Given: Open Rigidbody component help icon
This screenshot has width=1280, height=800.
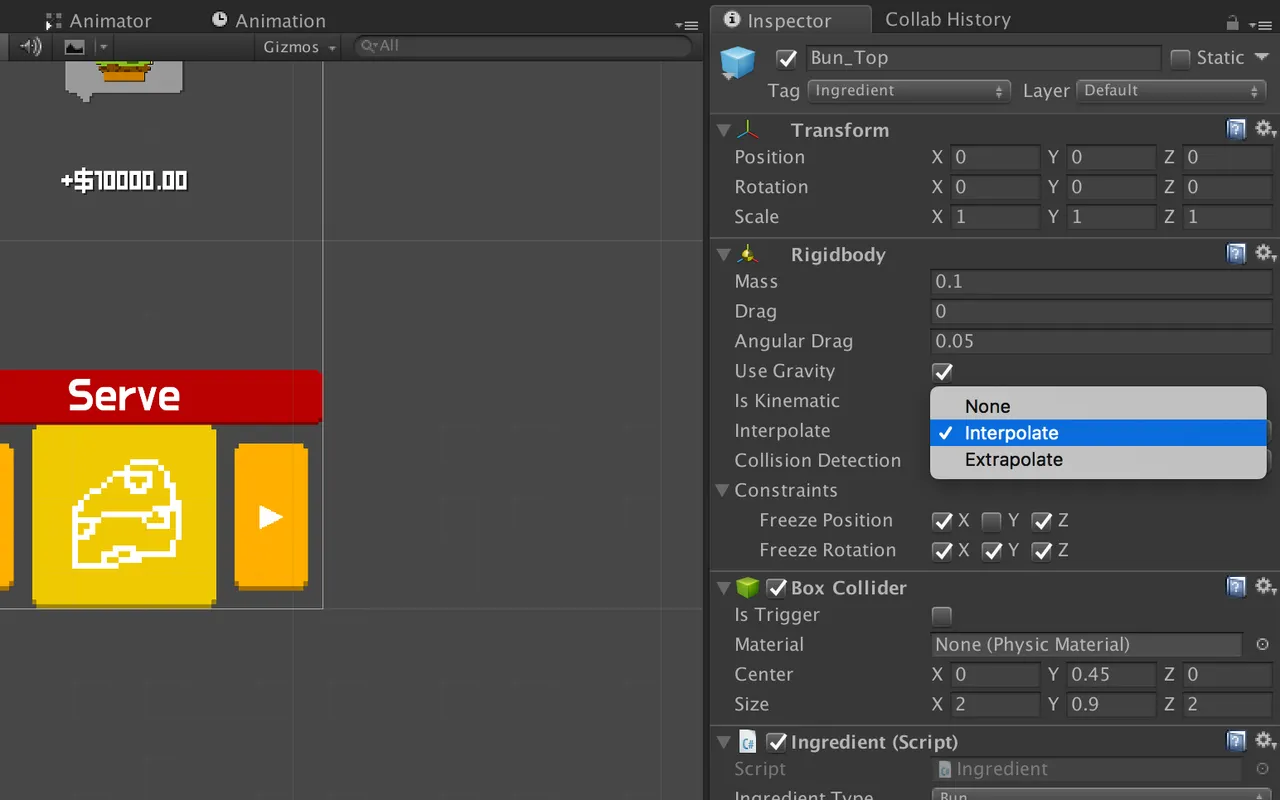Looking at the screenshot, I should 1237,253.
